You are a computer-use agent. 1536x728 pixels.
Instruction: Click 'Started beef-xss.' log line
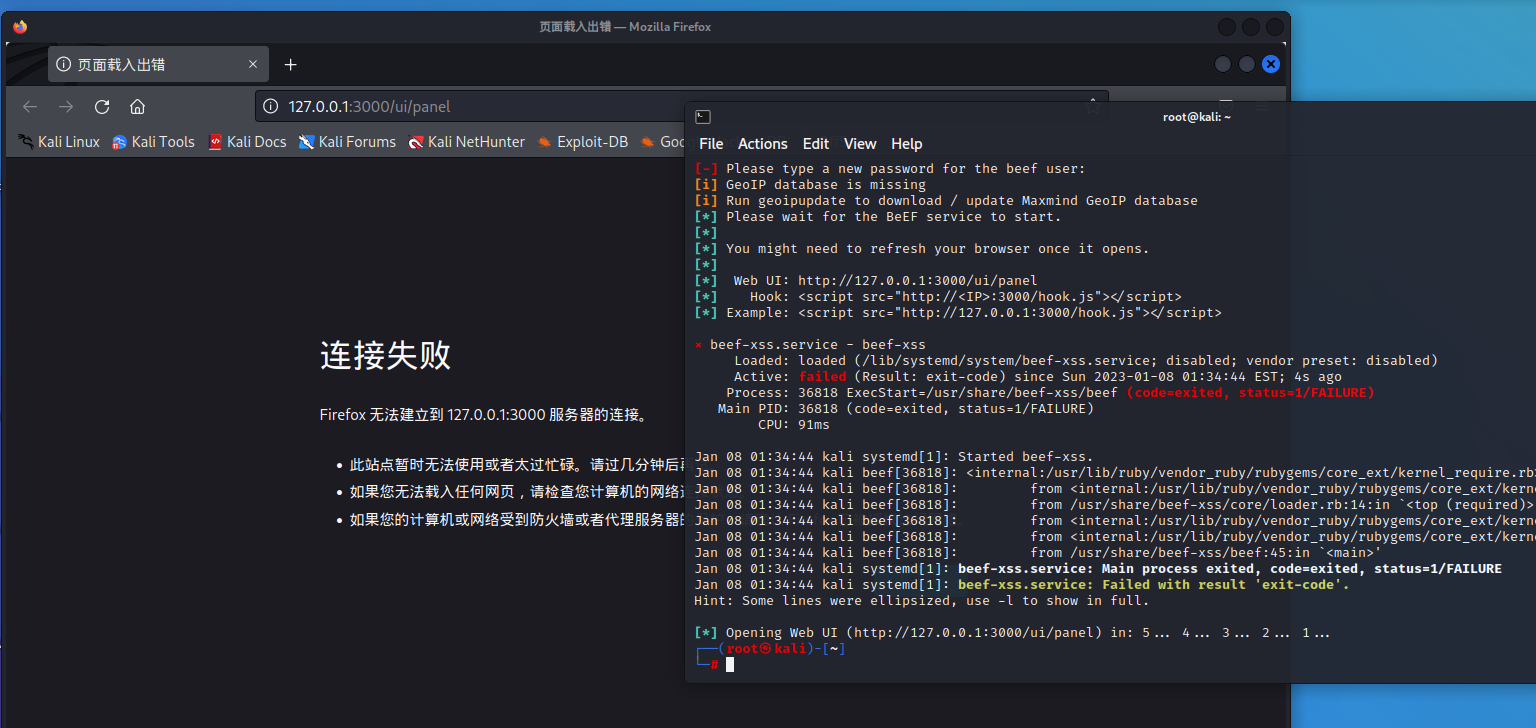click(x=894, y=456)
